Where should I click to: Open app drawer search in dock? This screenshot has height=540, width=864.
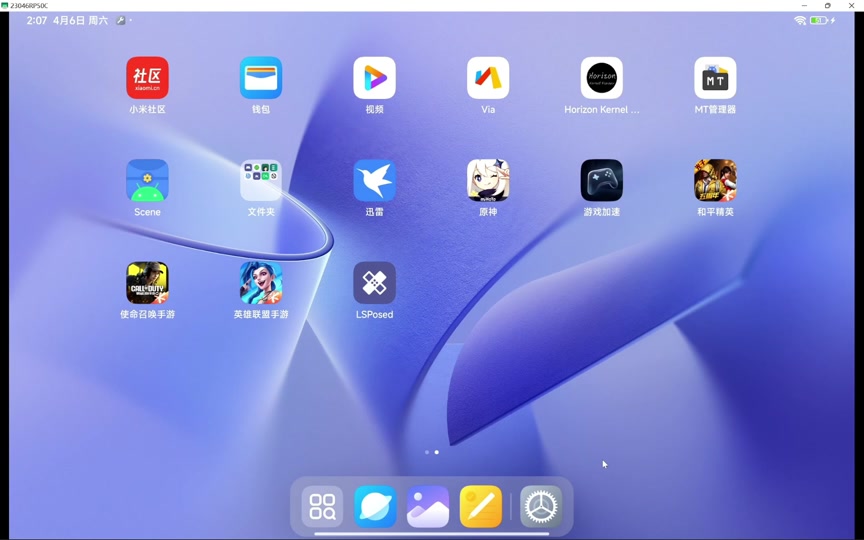(x=322, y=506)
